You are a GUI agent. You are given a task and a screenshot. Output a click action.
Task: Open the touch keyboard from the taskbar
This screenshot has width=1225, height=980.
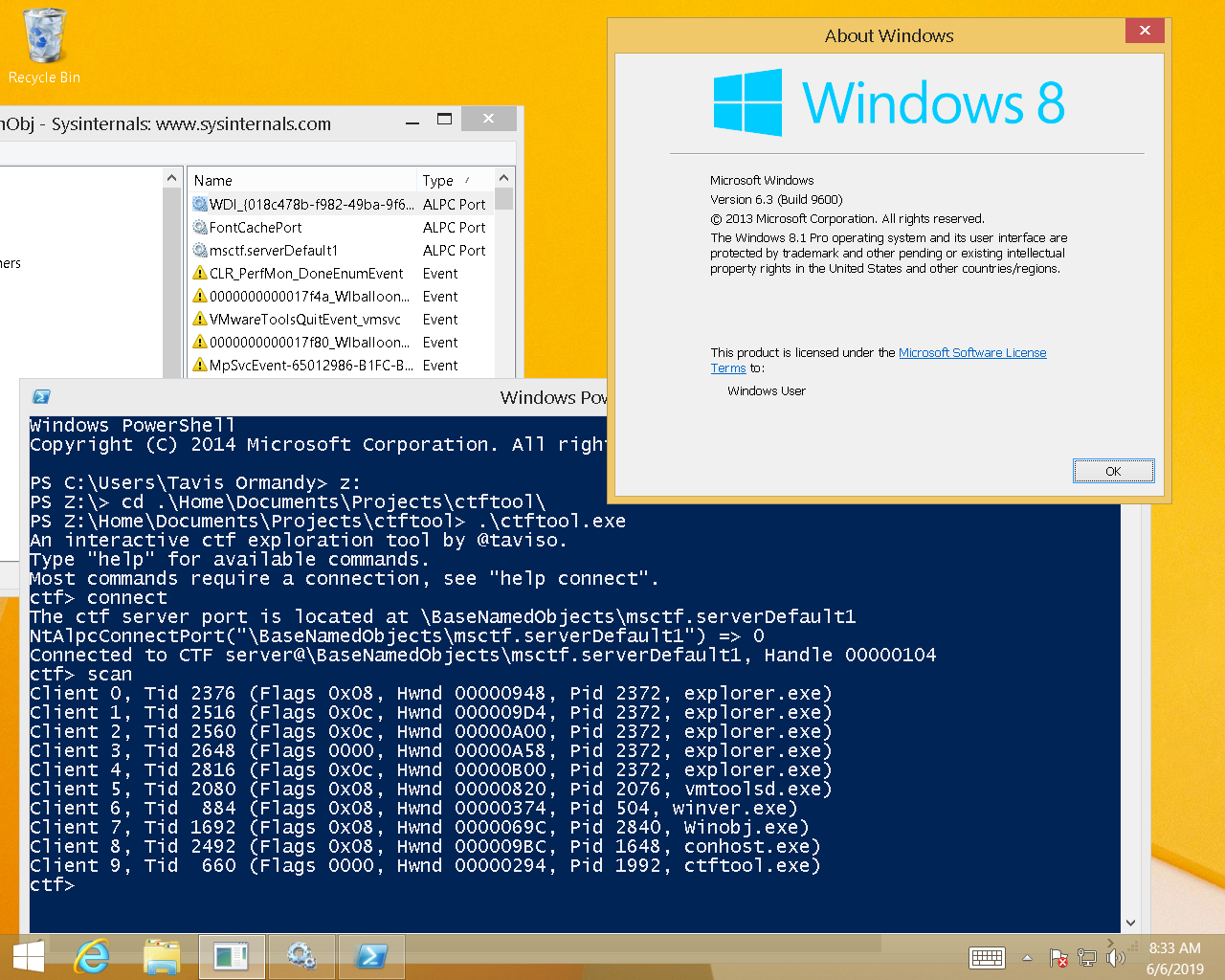tap(987, 958)
